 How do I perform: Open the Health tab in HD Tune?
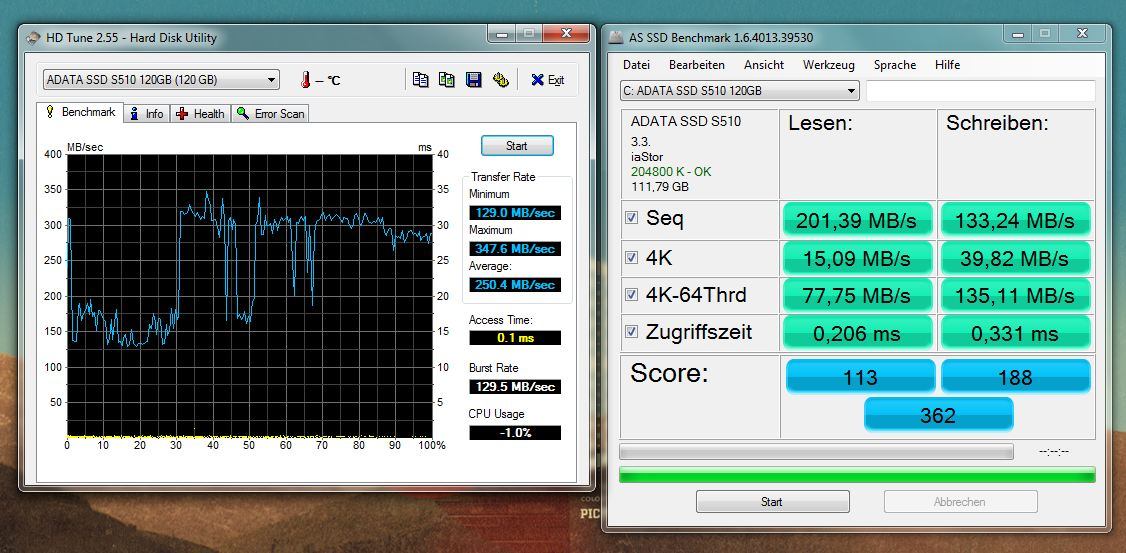(x=200, y=113)
